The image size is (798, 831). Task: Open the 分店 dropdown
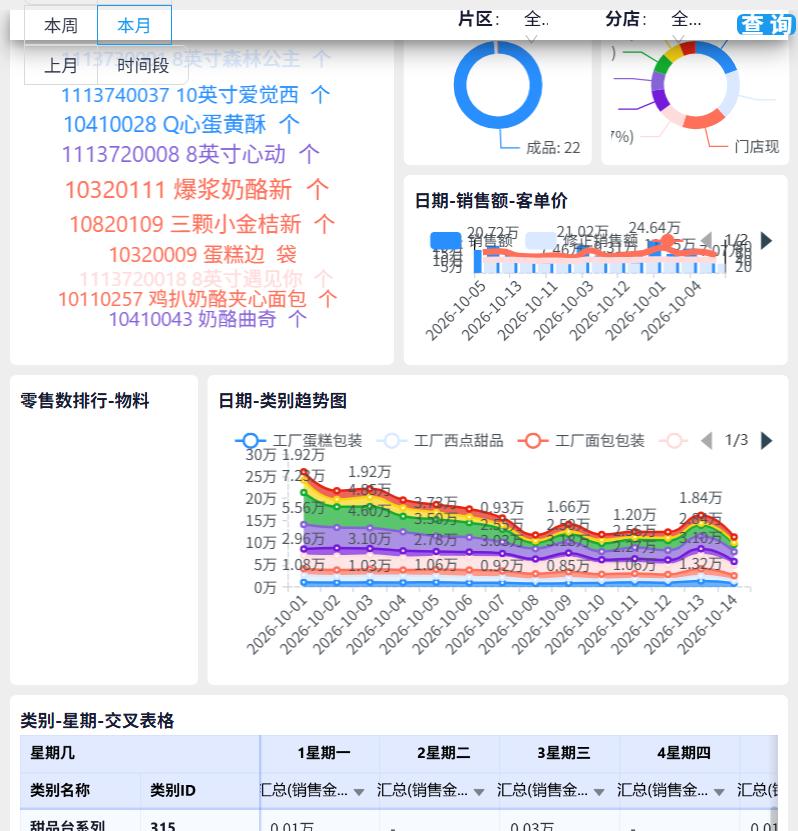(686, 20)
